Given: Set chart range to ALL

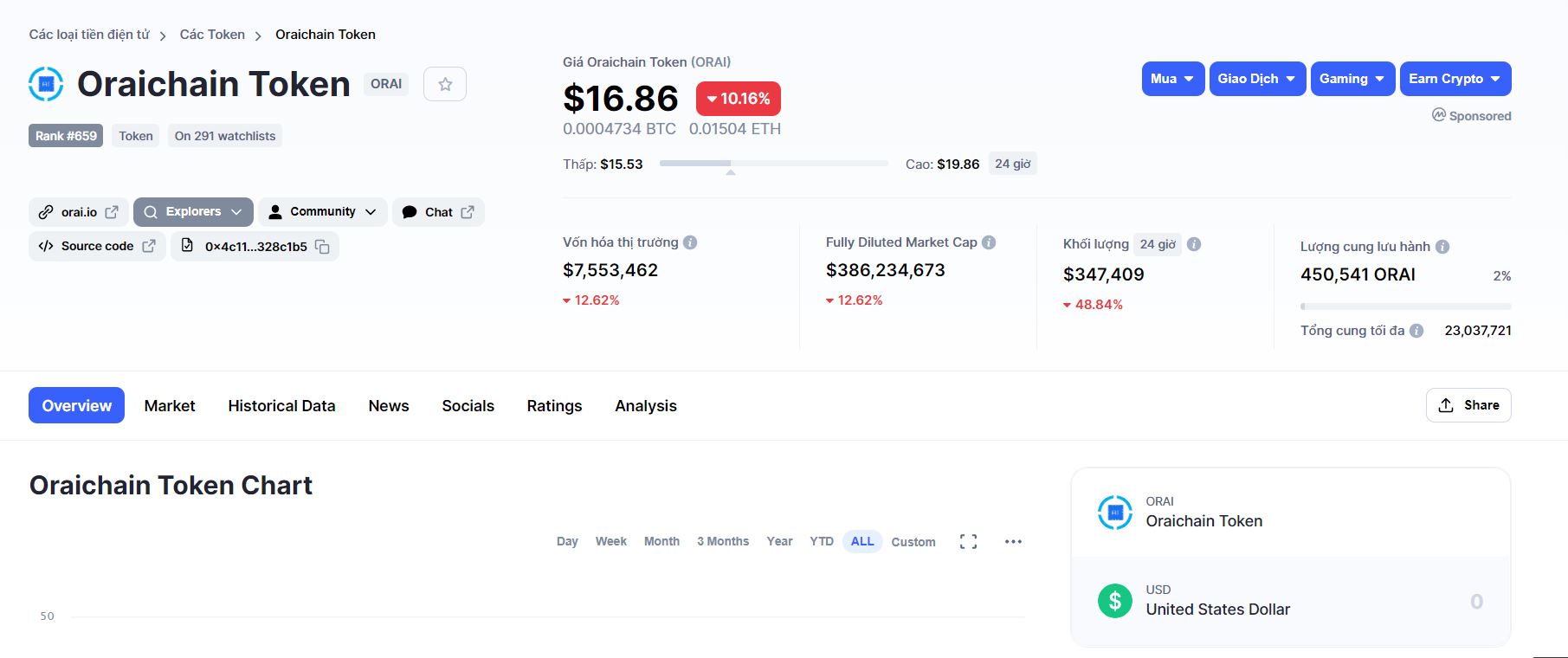Looking at the screenshot, I should (x=862, y=541).
